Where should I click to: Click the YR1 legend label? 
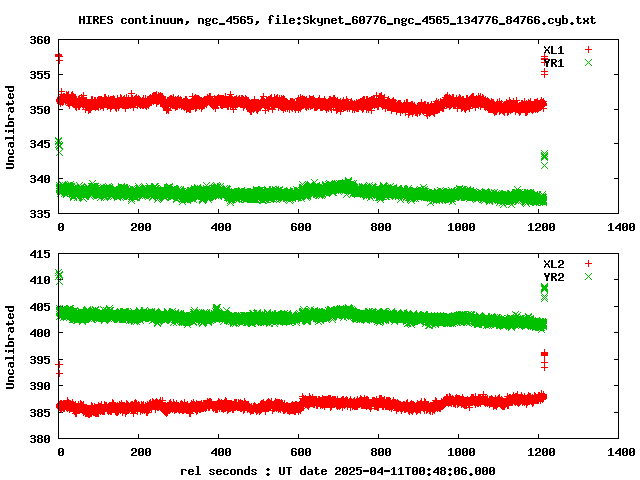click(554, 63)
